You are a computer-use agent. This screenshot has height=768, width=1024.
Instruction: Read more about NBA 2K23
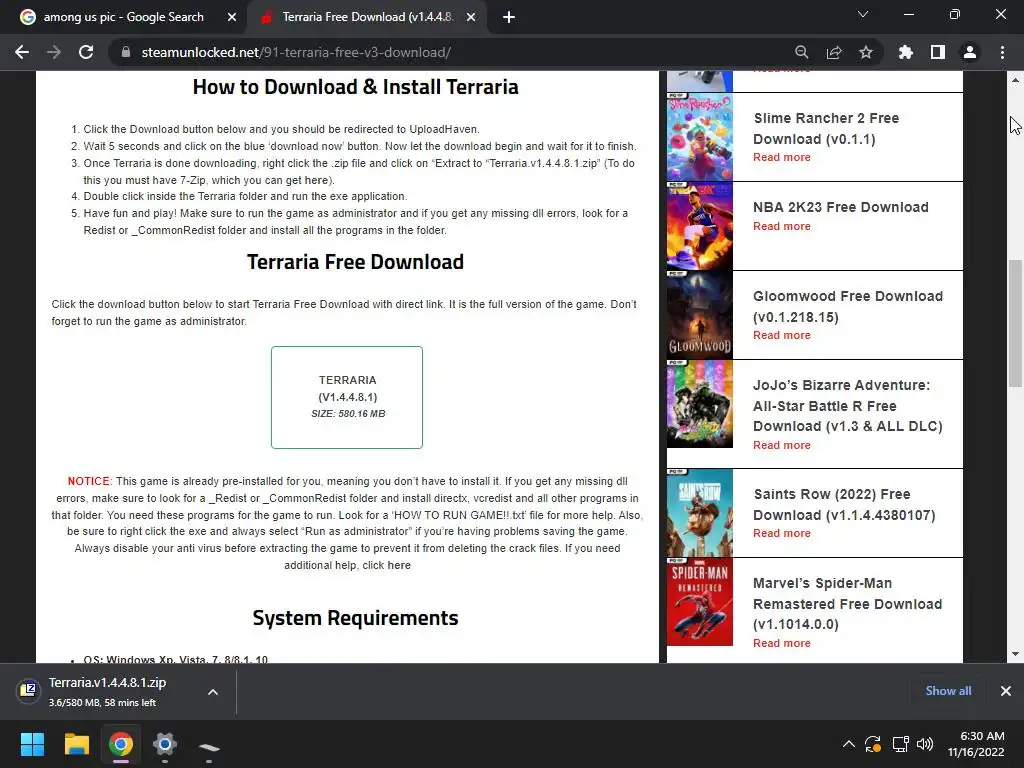click(x=782, y=227)
